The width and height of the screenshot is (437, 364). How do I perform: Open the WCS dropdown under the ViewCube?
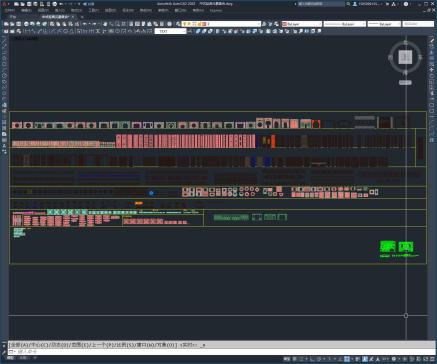click(405, 82)
